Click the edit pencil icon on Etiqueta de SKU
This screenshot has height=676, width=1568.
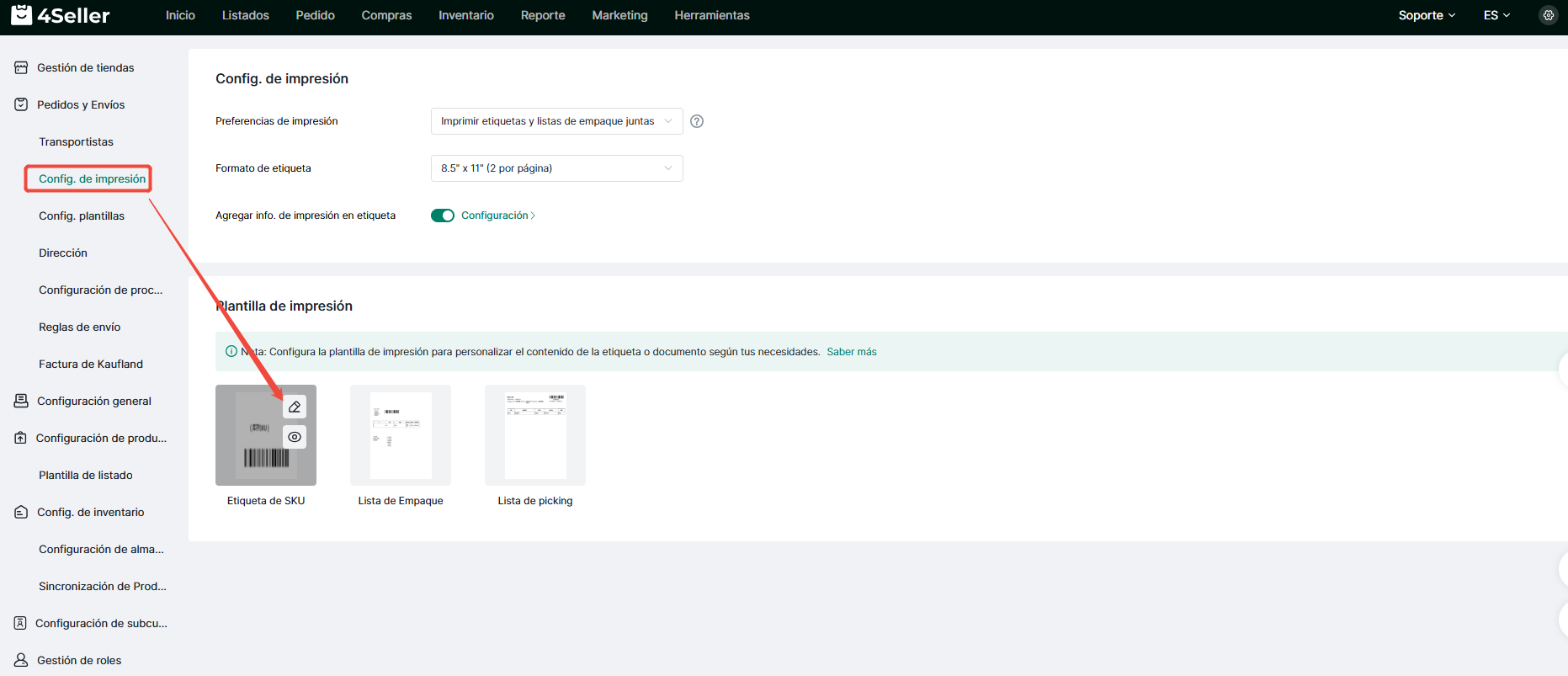pos(295,407)
